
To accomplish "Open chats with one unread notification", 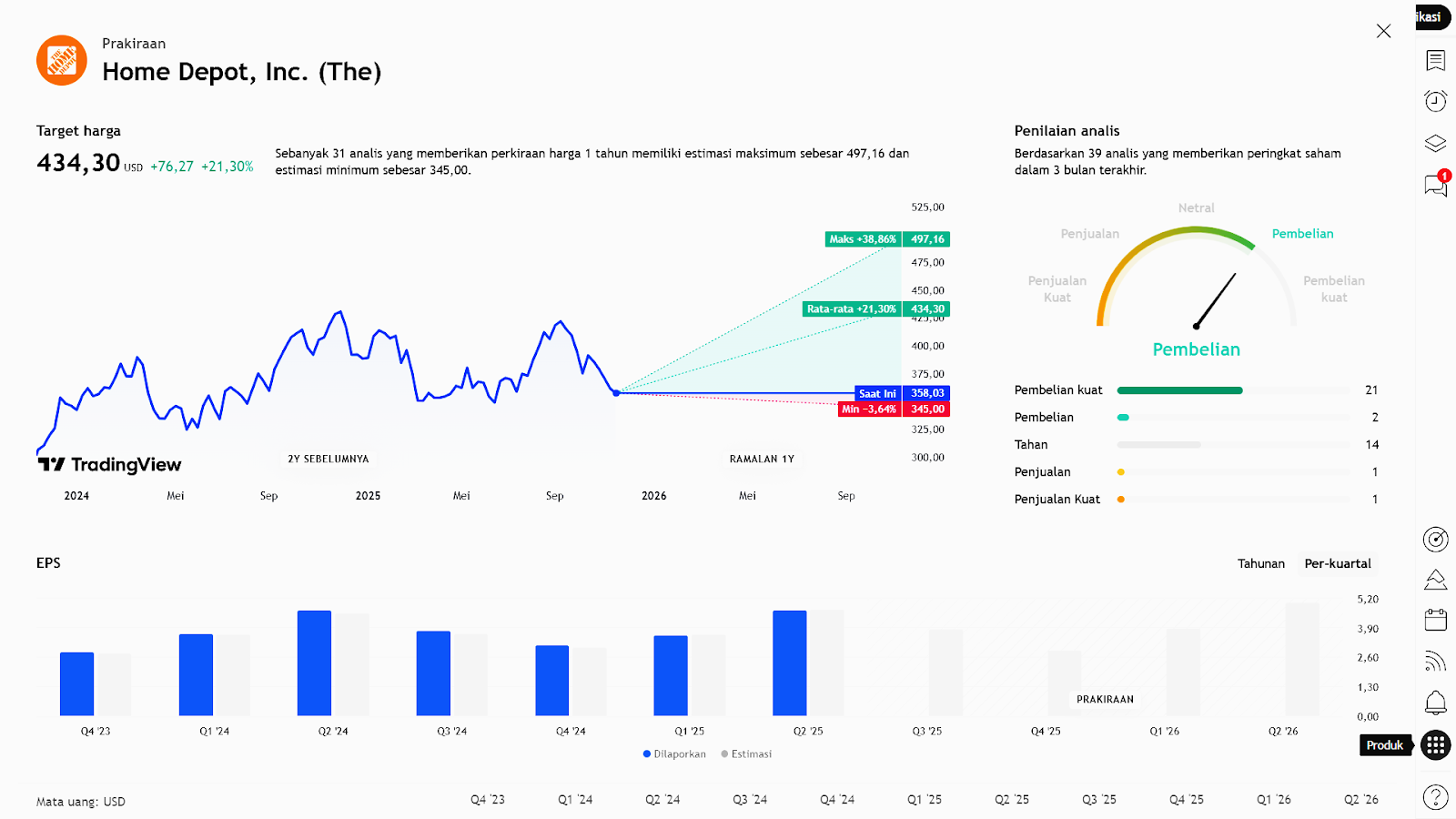I will [x=1435, y=186].
